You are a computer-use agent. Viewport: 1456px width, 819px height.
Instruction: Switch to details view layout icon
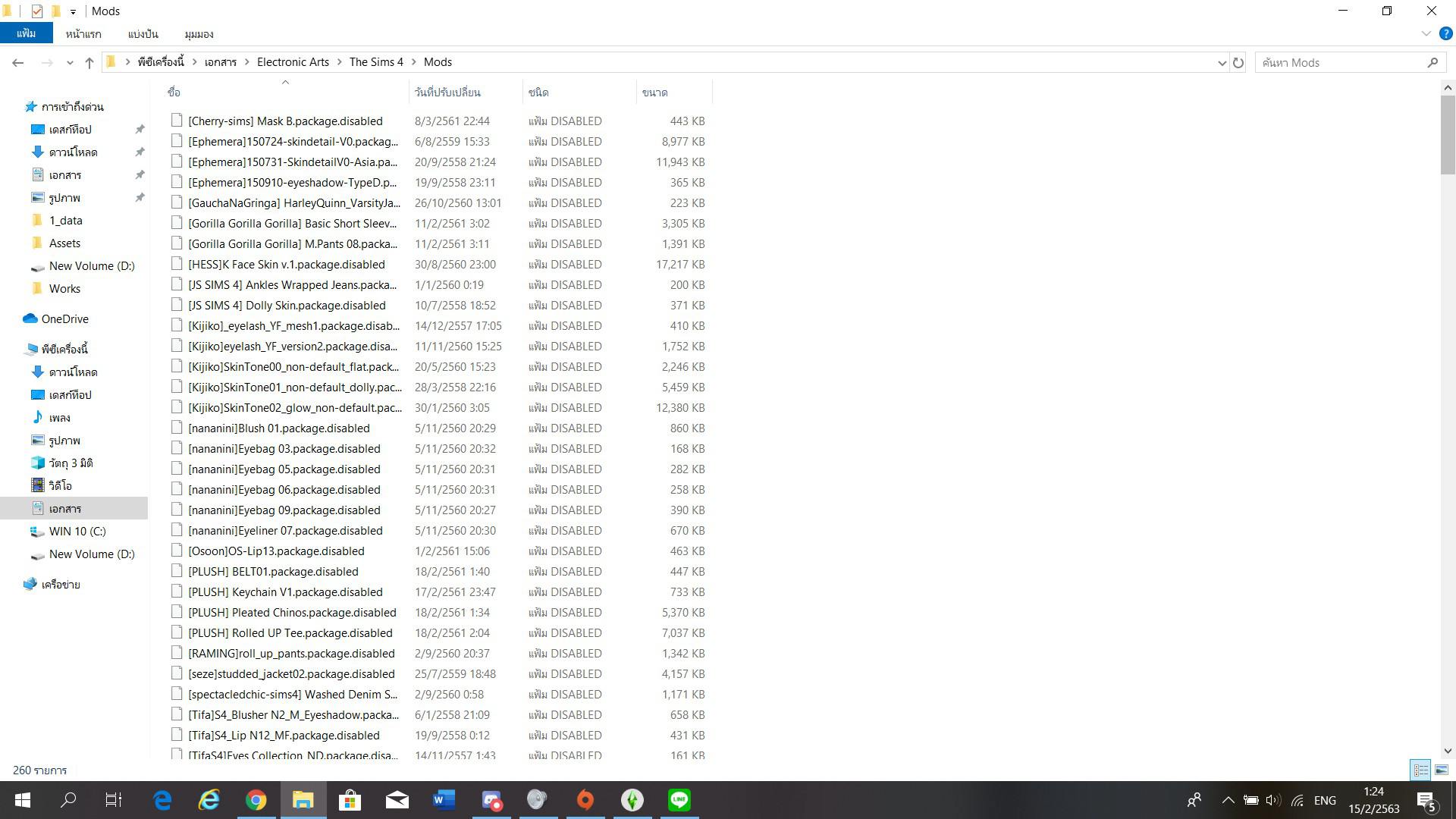[1420, 770]
